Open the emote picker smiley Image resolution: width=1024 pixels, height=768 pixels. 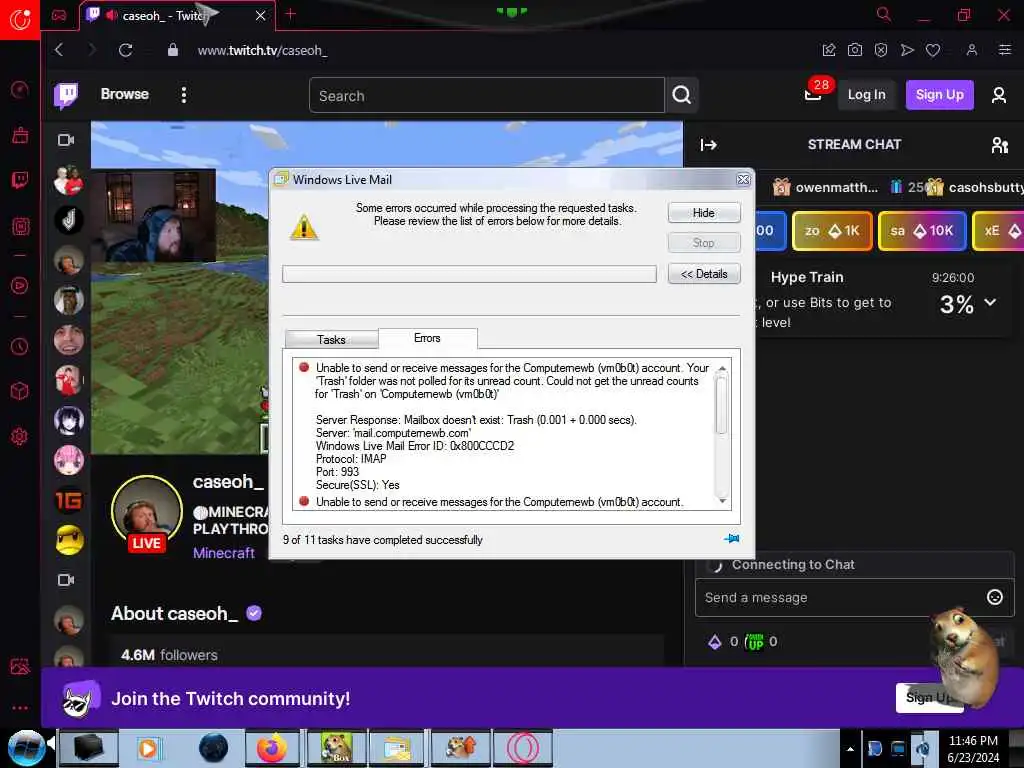tap(995, 597)
